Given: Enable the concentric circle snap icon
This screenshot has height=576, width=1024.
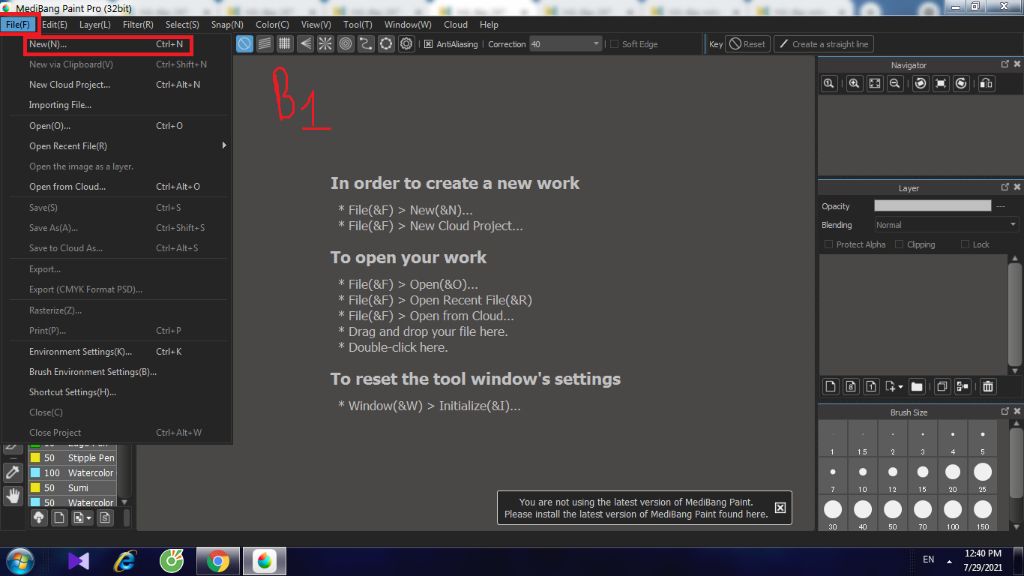Looking at the screenshot, I should [345, 44].
